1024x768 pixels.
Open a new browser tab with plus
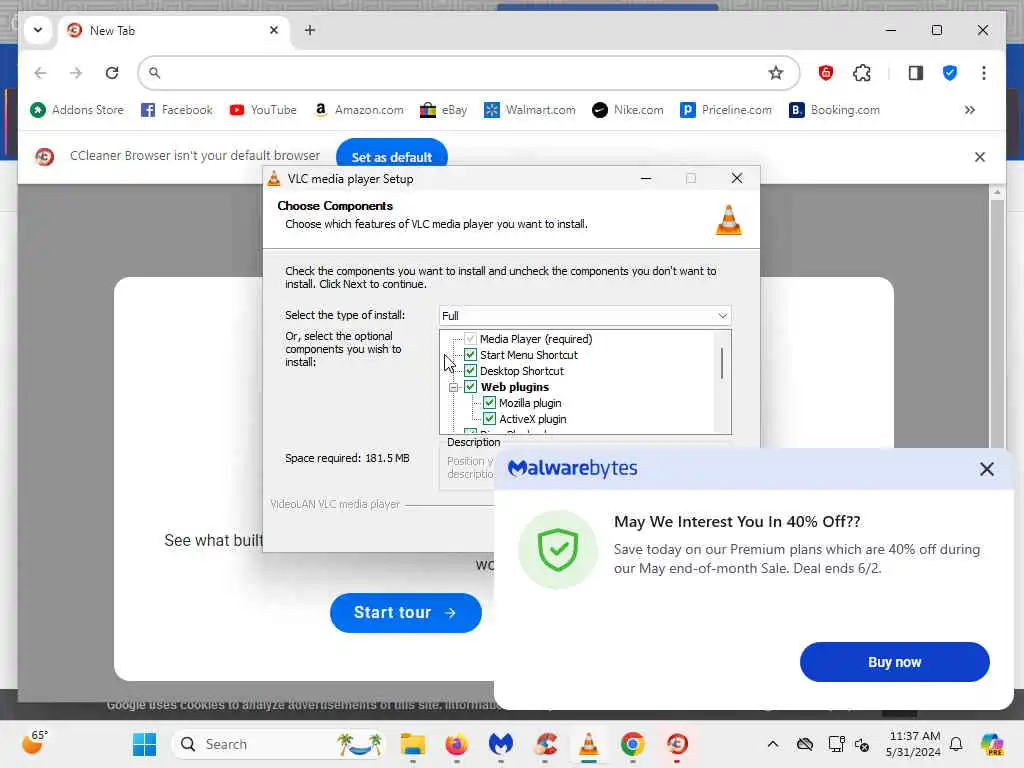(x=310, y=30)
